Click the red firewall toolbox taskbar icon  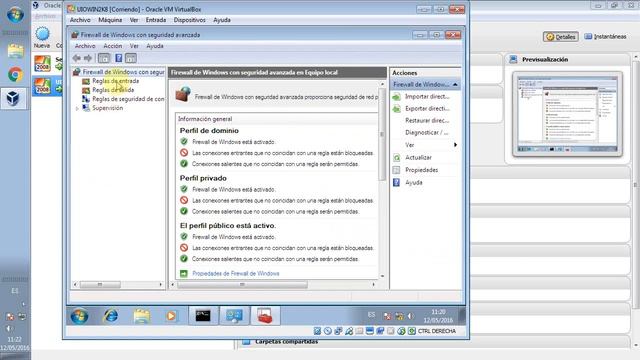265,316
